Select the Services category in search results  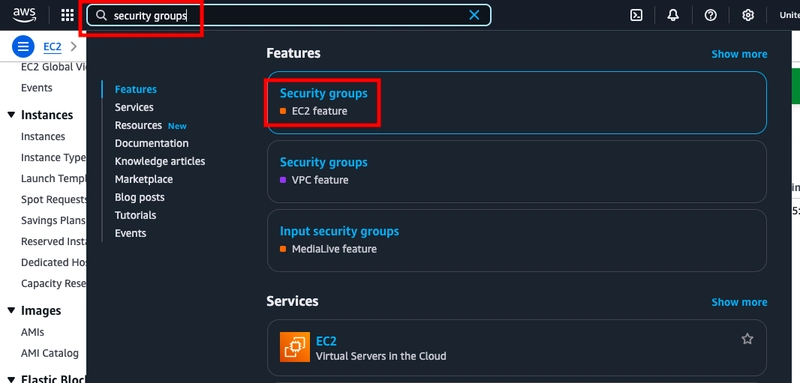[x=134, y=107]
